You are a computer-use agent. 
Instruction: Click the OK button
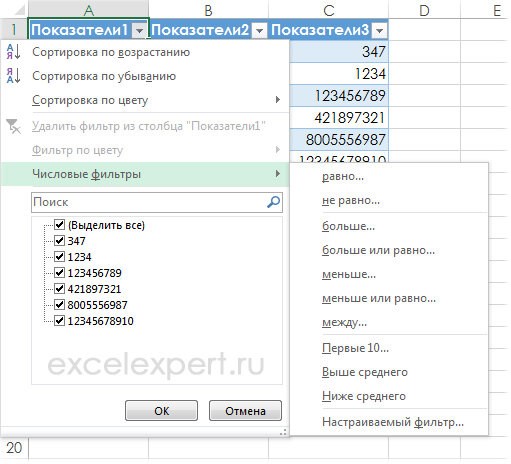[x=161, y=411]
